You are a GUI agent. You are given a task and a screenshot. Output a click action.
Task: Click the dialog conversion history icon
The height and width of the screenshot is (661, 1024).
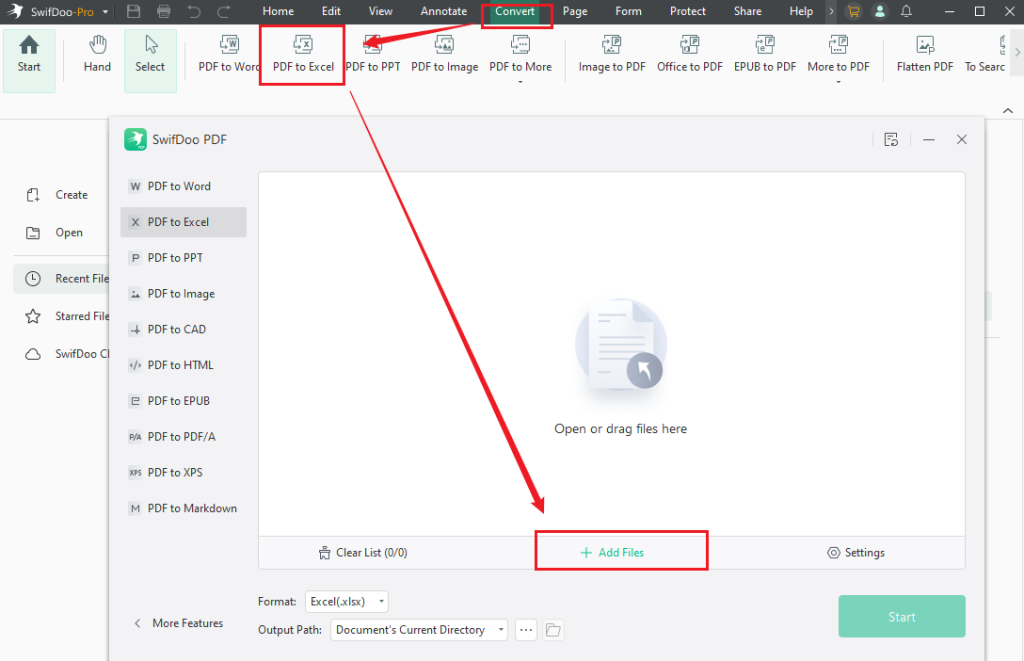point(891,140)
